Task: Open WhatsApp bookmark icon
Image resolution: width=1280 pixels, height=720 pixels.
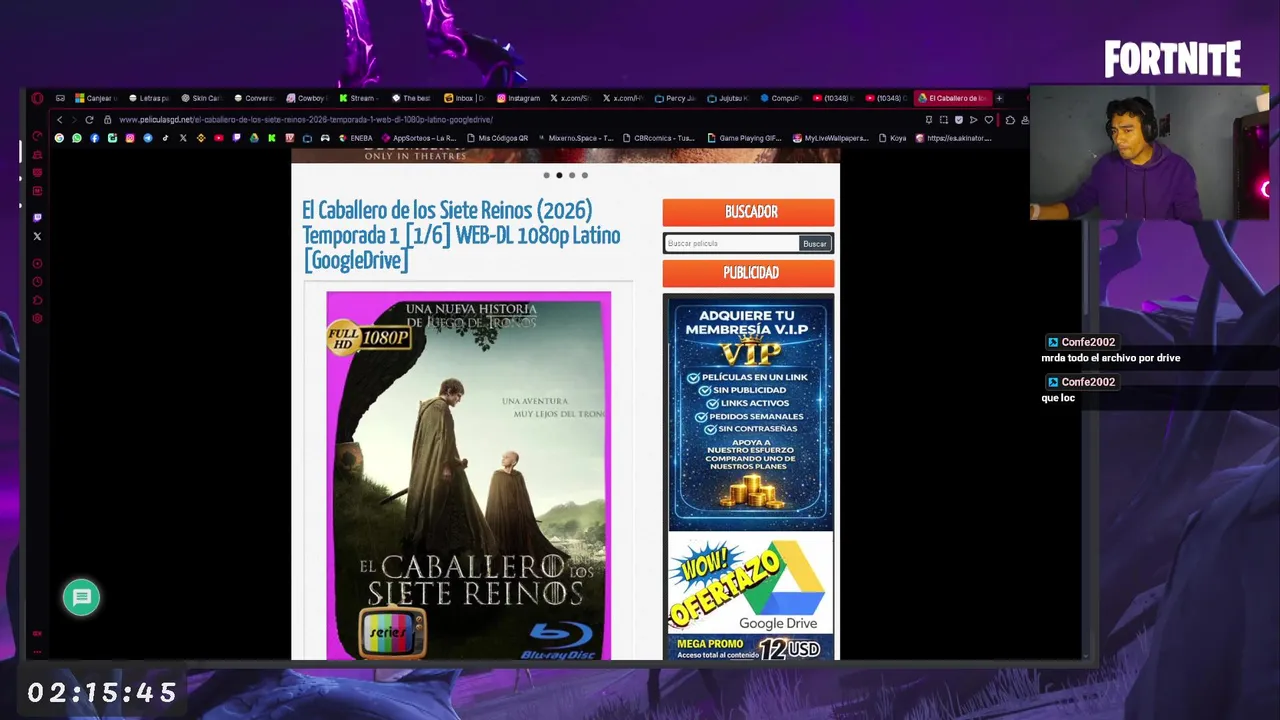Action: 77,138
